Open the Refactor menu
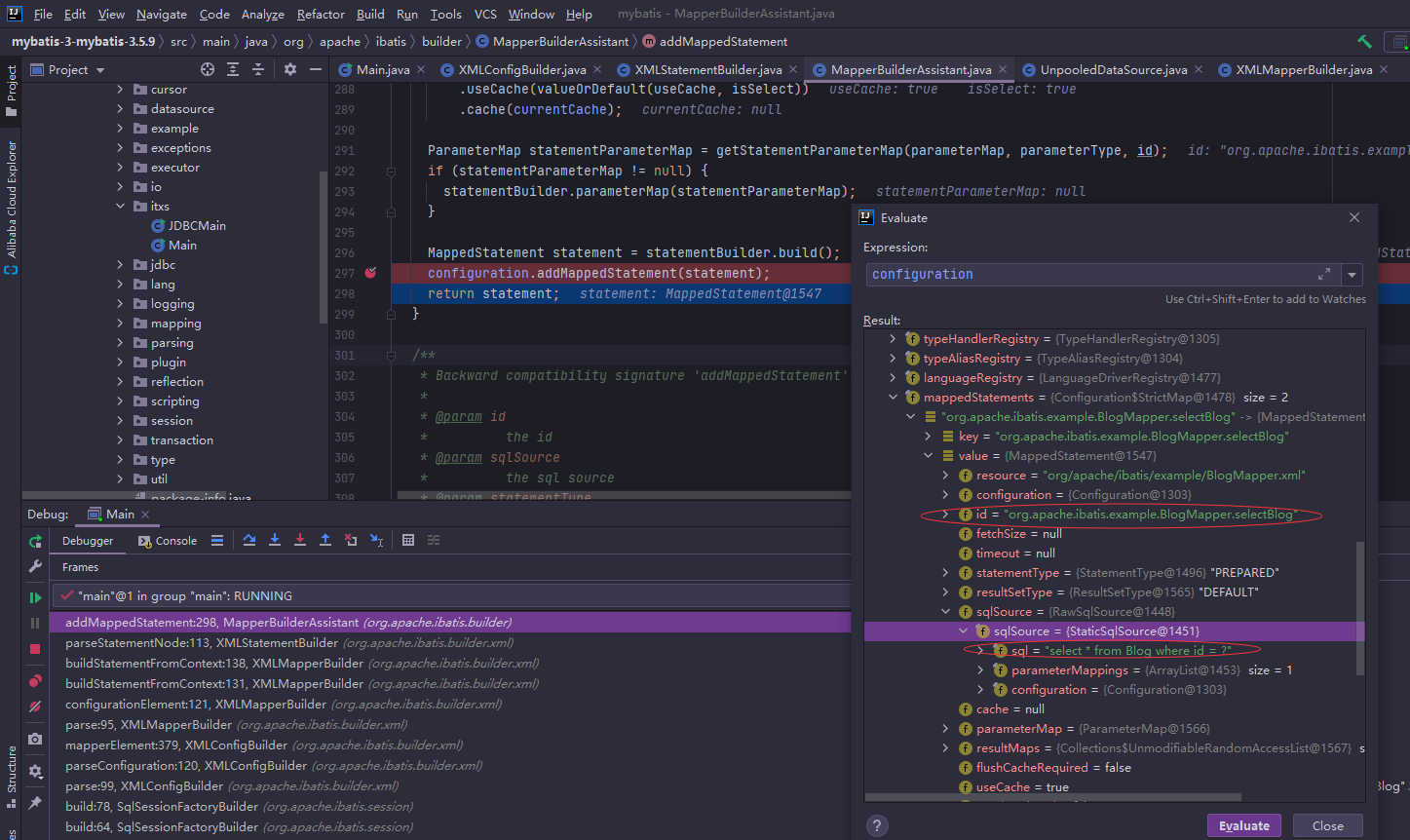 click(x=321, y=14)
